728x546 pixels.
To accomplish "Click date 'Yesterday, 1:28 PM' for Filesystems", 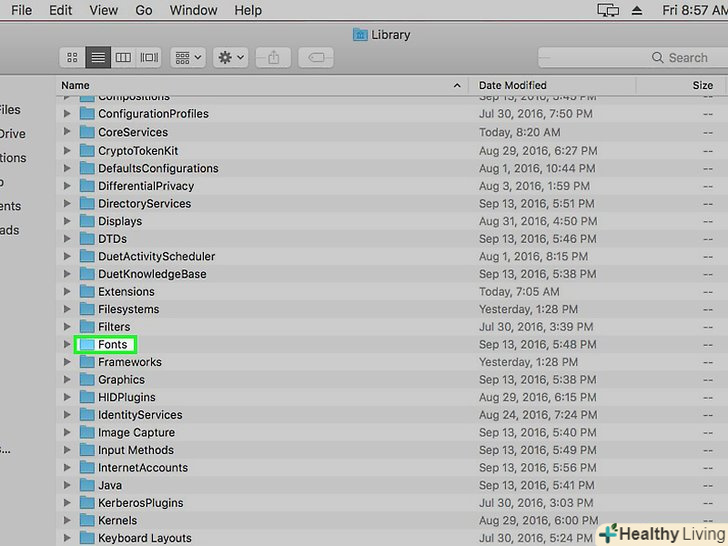I will point(528,309).
